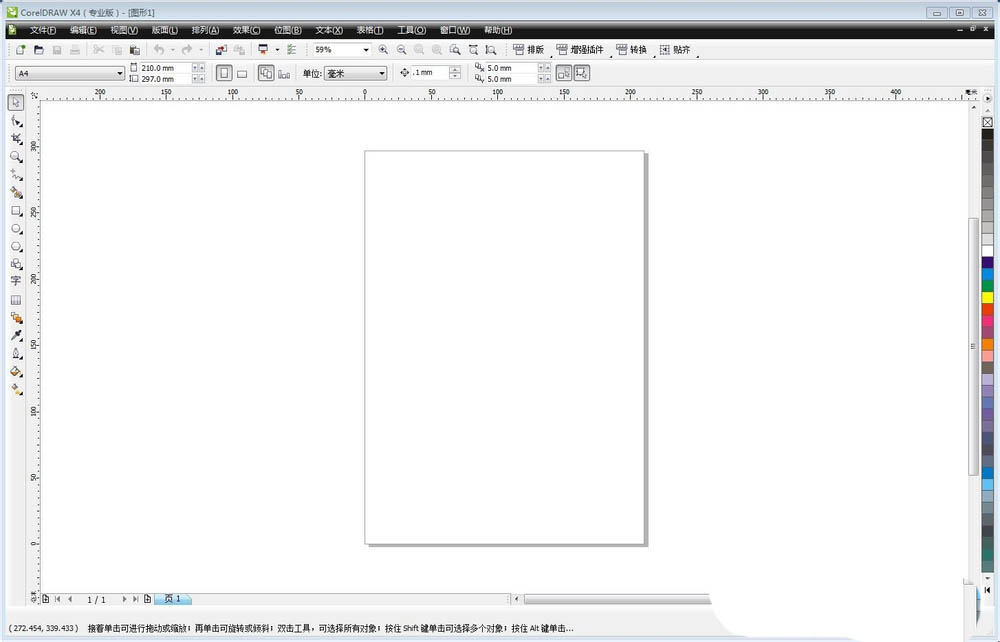Viewport: 1000px width, 642px height.
Task: Select the Zoom tool in the toolbox
Action: pyautogui.click(x=16, y=157)
